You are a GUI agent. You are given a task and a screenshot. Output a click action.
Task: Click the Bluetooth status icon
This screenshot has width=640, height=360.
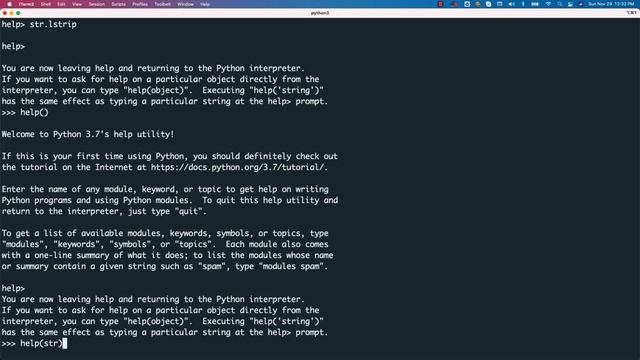[x=523, y=4]
